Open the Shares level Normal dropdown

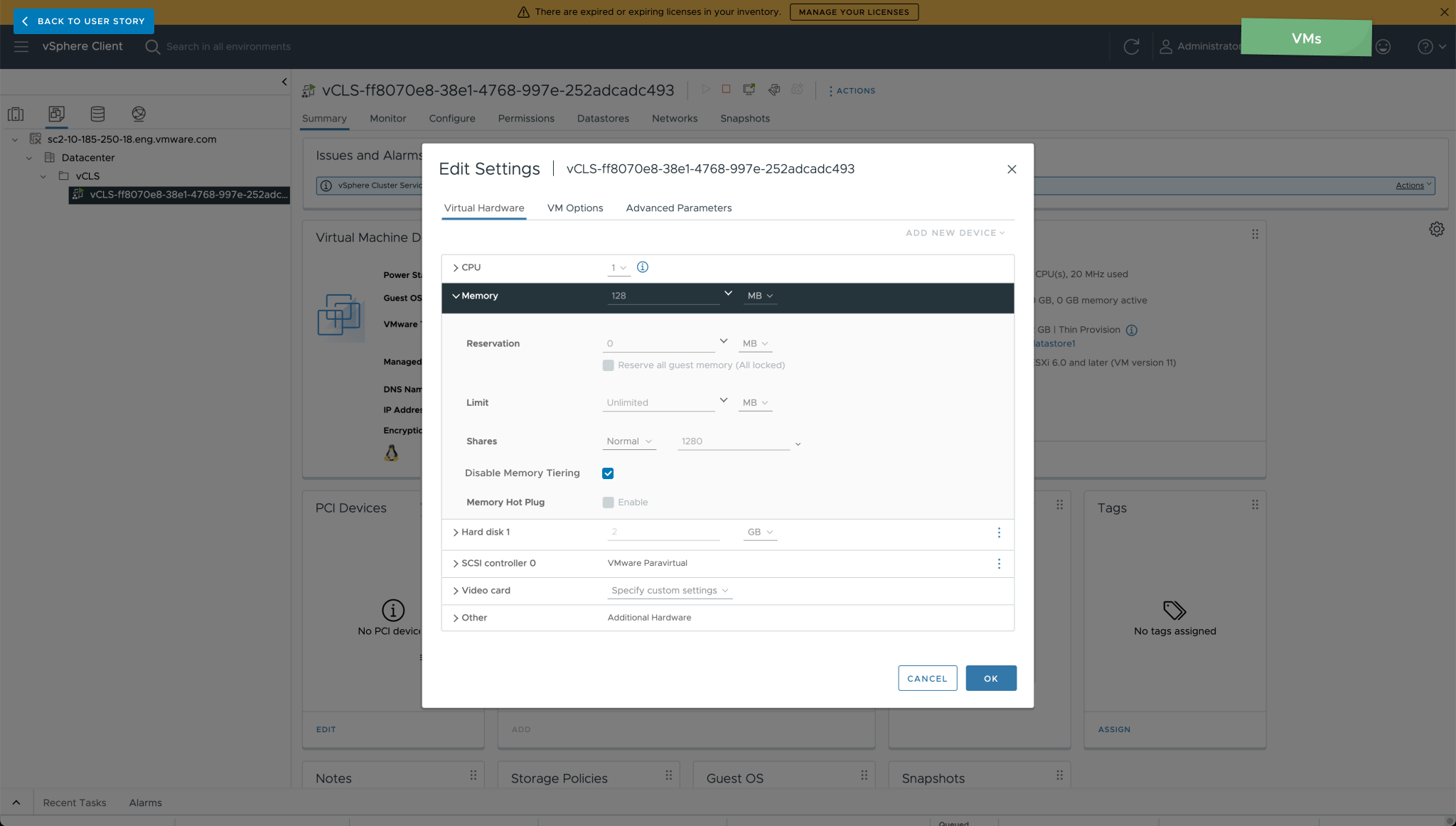tap(628, 441)
